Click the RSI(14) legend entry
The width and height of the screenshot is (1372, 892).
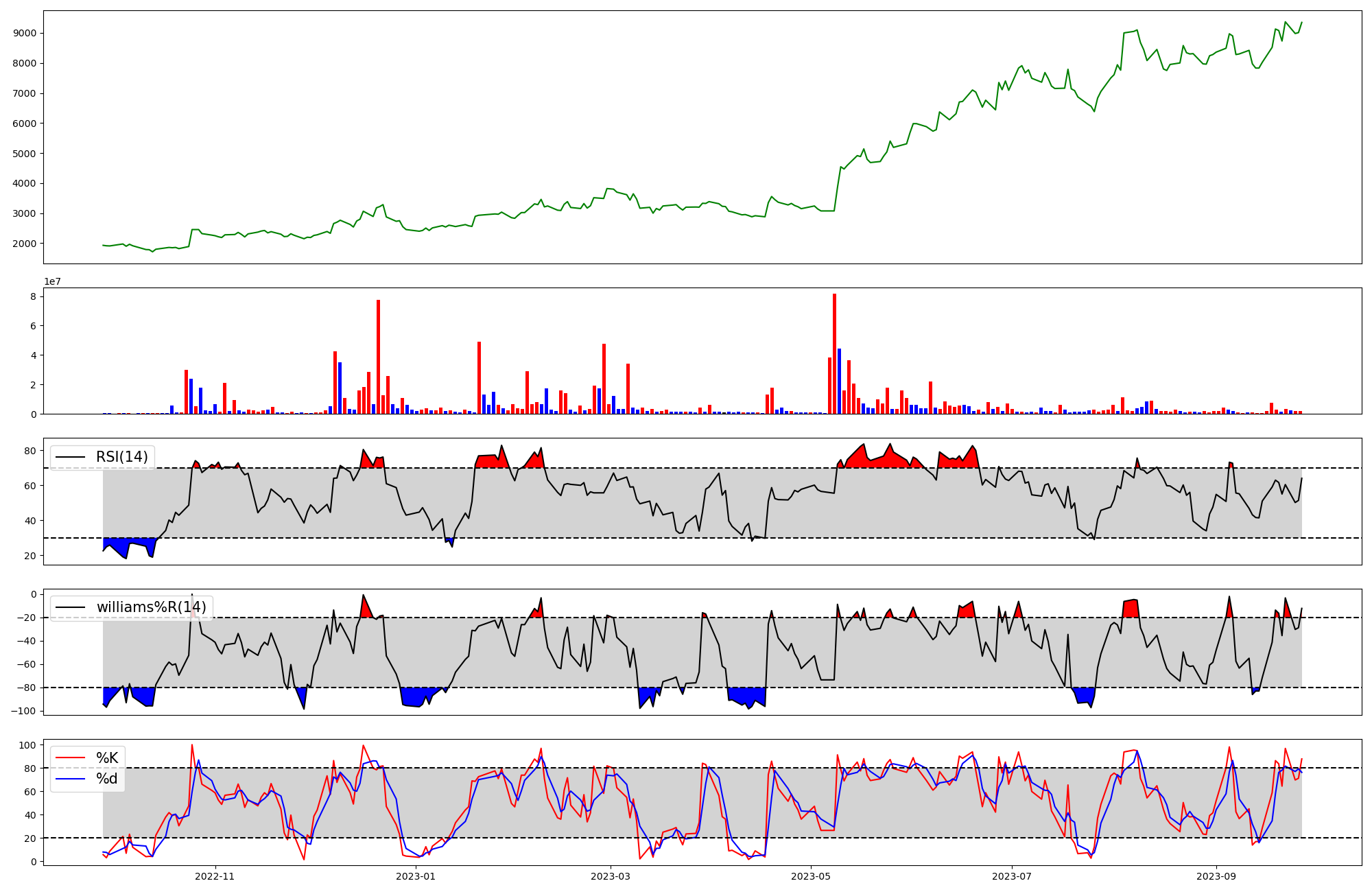(121, 457)
